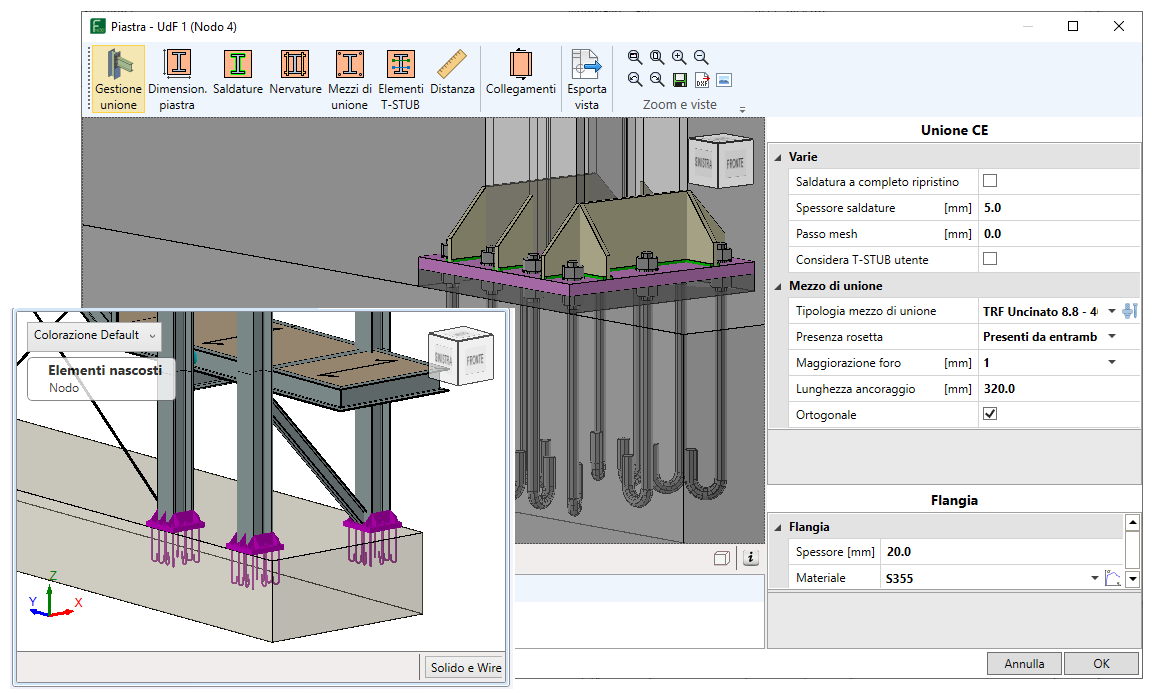Open the Colorazione Default dropdown
Image resolution: width=1153 pixels, height=693 pixels.
click(x=94, y=335)
